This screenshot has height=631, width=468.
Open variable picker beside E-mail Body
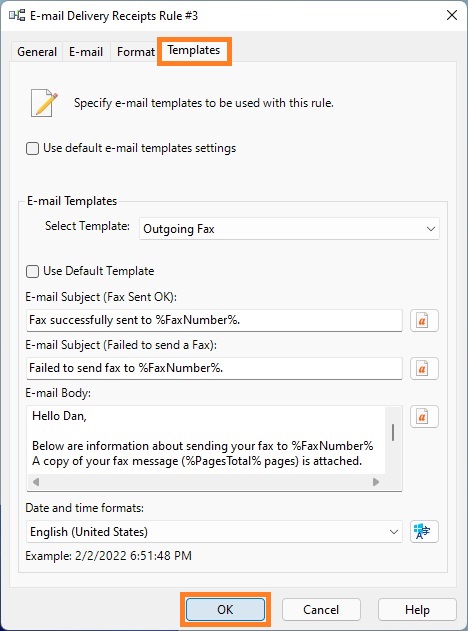click(x=424, y=417)
